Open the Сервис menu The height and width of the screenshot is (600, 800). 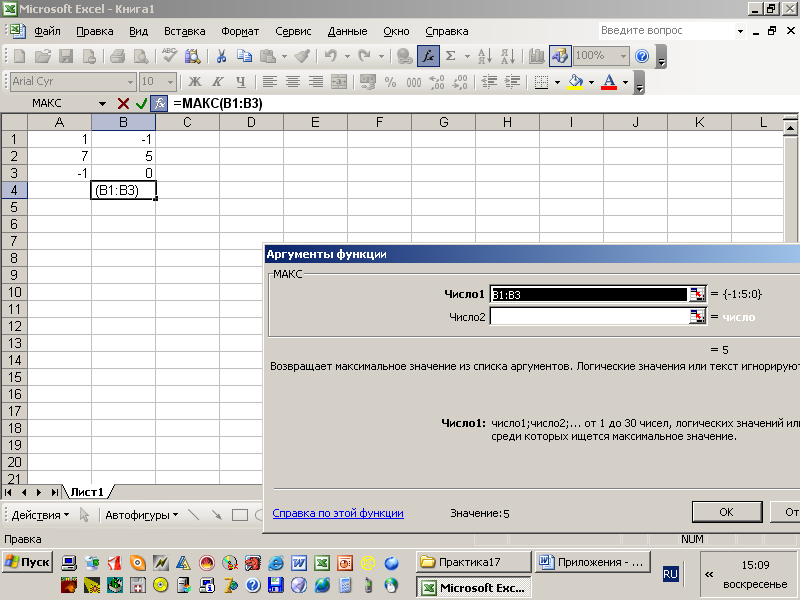(x=293, y=31)
